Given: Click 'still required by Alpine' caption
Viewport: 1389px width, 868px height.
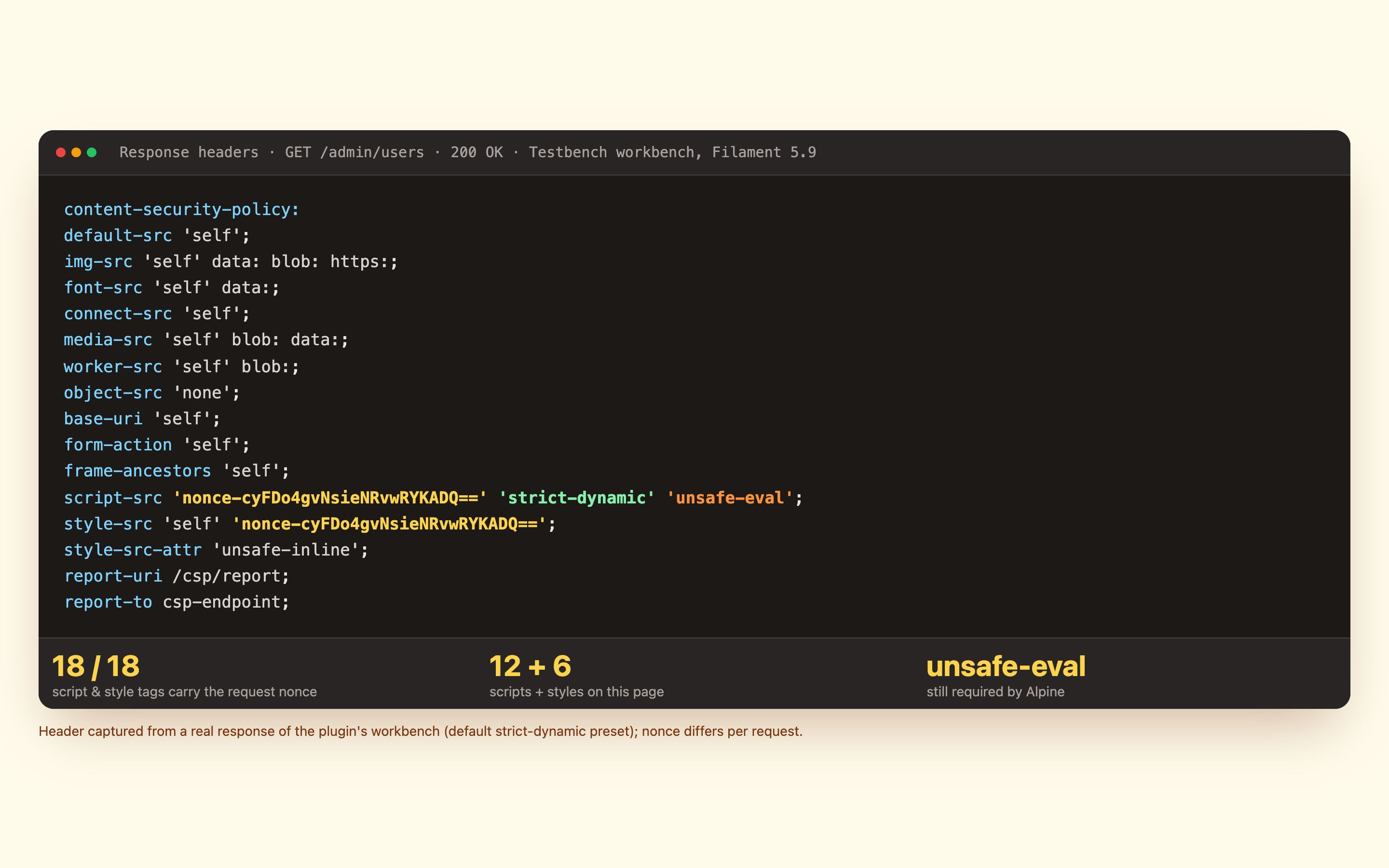Looking at the screenshot, I should tap(995, 692).
